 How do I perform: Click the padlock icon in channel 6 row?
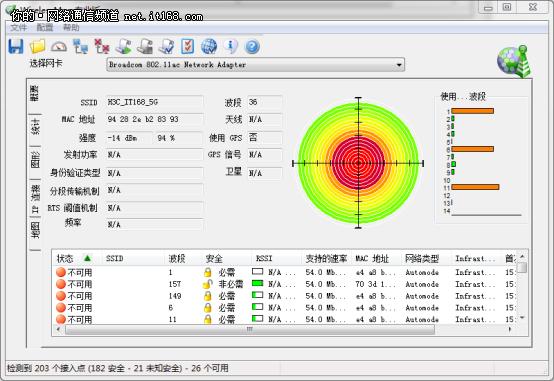(x=208, y=307)
